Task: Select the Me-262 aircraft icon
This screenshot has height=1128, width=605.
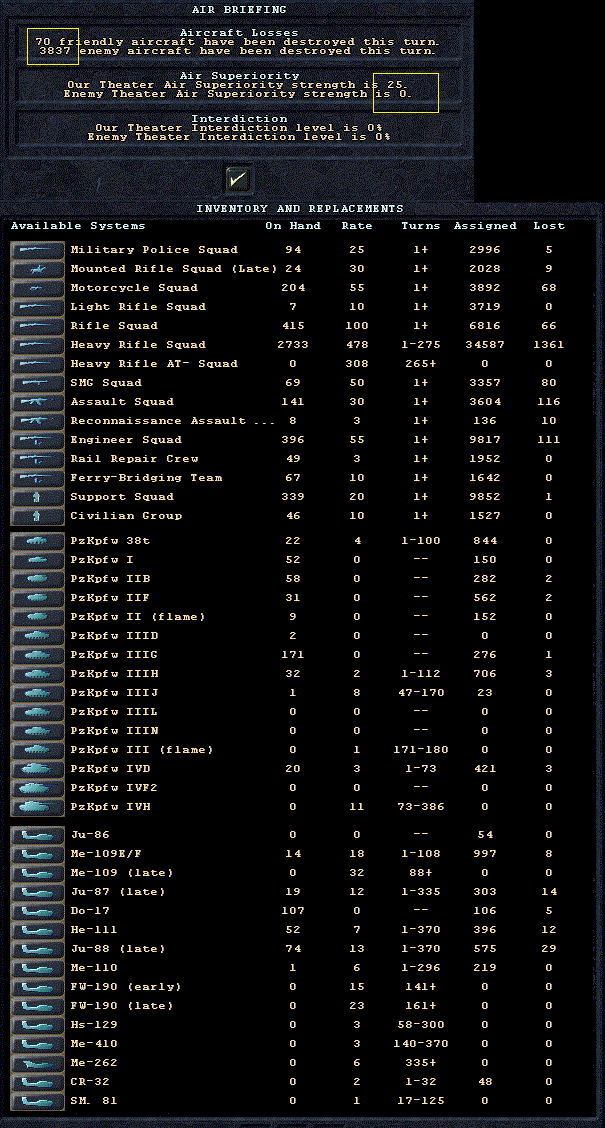Action: click(x=38, y=1063)
